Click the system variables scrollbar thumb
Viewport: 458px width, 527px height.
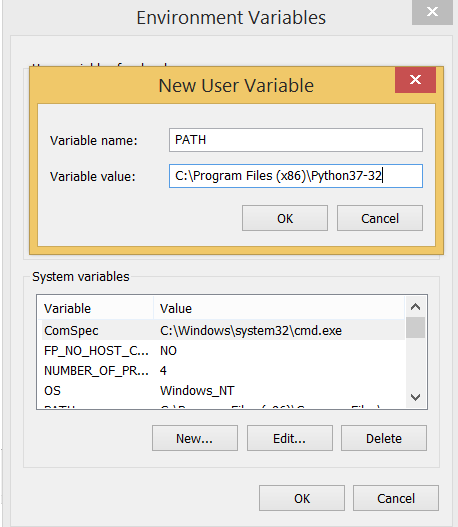416,327
